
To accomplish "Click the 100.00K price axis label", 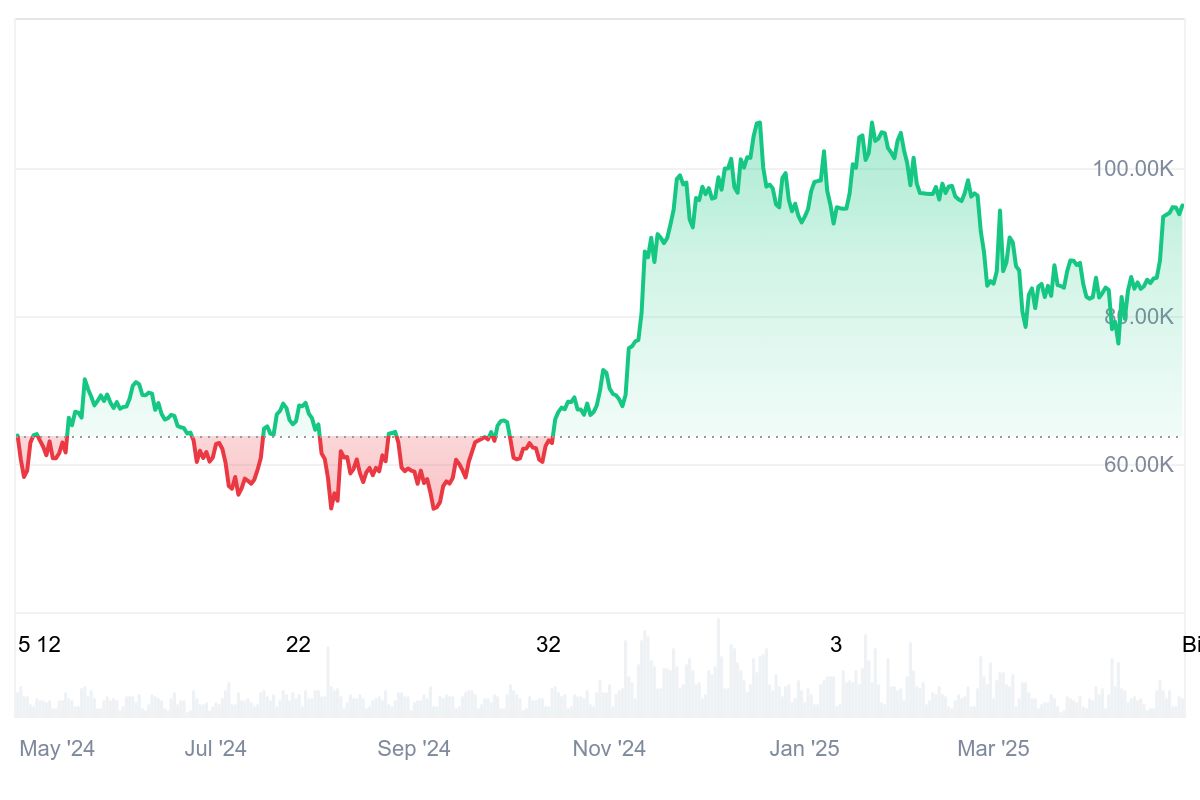I will tap(1132, 168).
